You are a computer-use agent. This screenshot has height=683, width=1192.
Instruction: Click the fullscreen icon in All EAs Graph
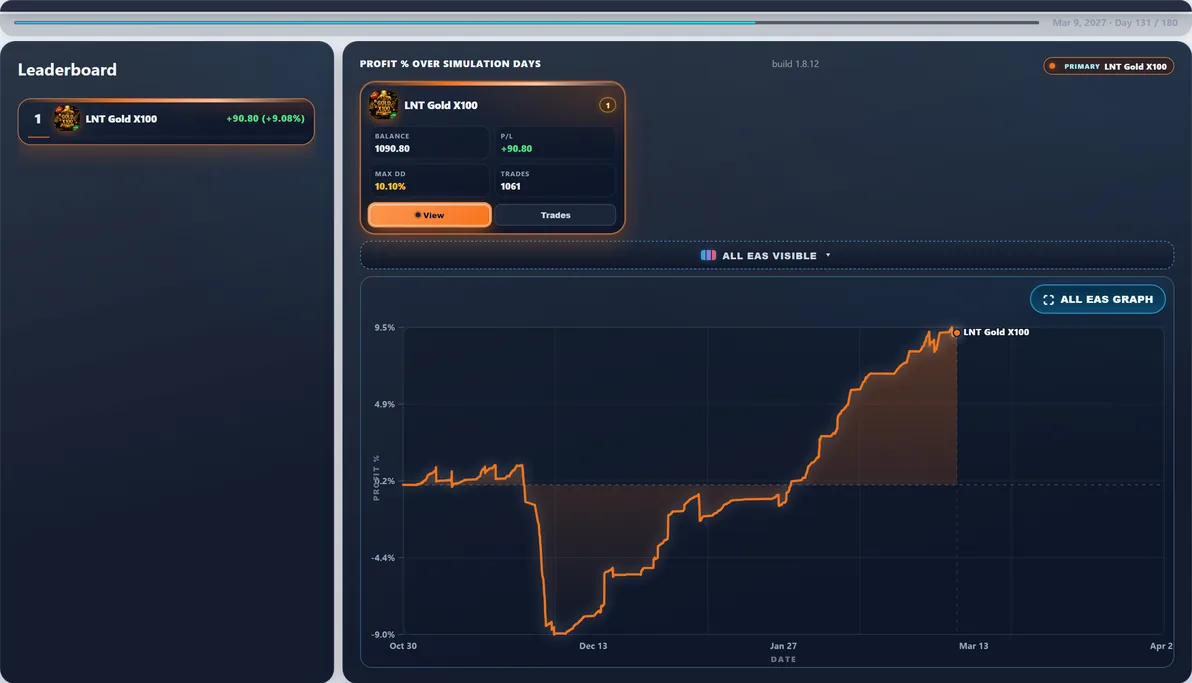[x=1048, y=300]
